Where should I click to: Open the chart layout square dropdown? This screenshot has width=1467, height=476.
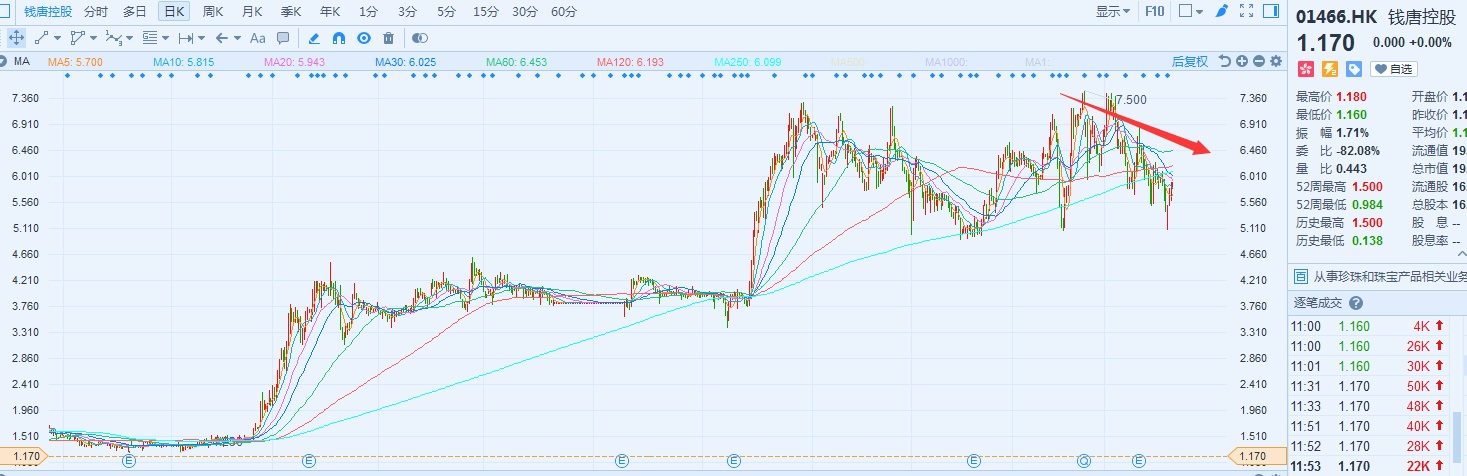[x=1192, y=12]
